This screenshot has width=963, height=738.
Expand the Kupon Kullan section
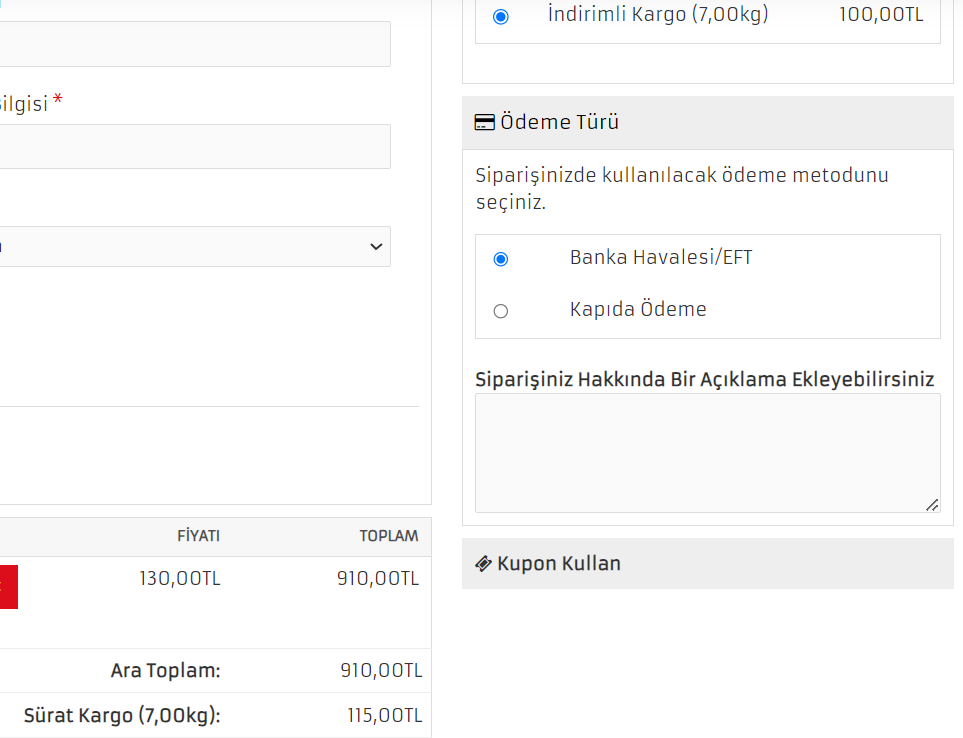pos(708,564)
